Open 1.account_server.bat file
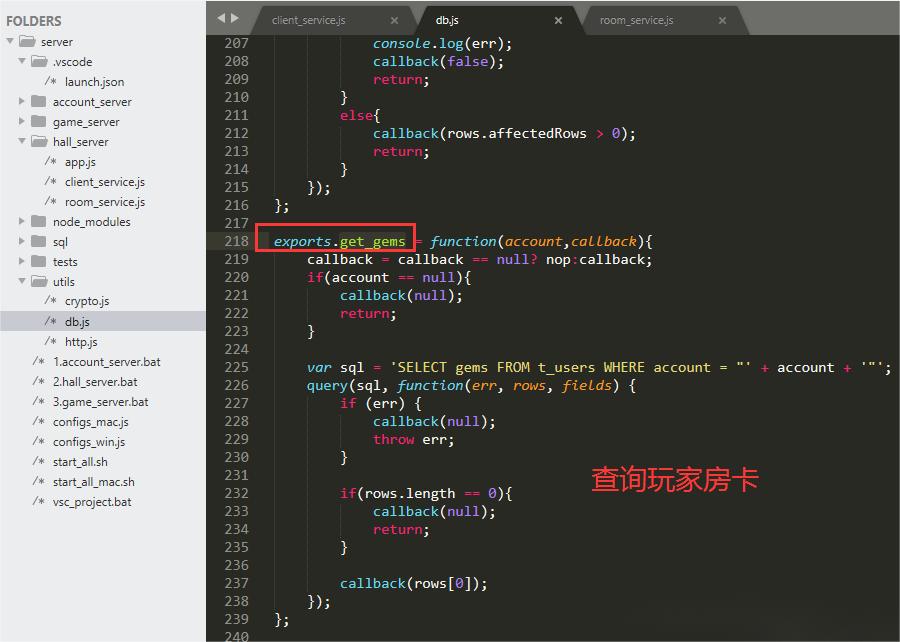 pos(107,361)
